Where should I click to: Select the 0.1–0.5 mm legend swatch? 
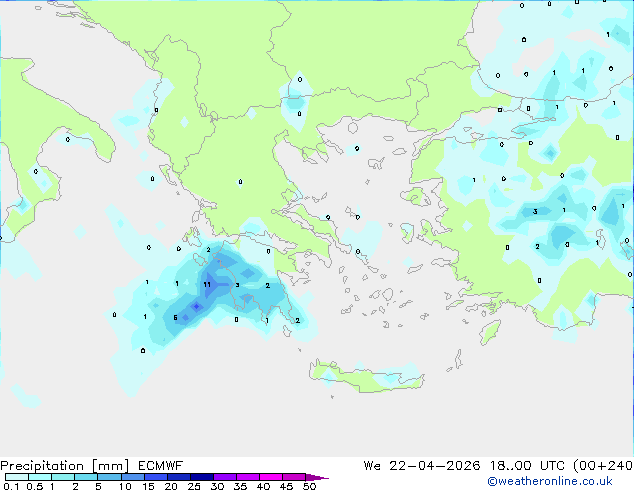point(17,477)
